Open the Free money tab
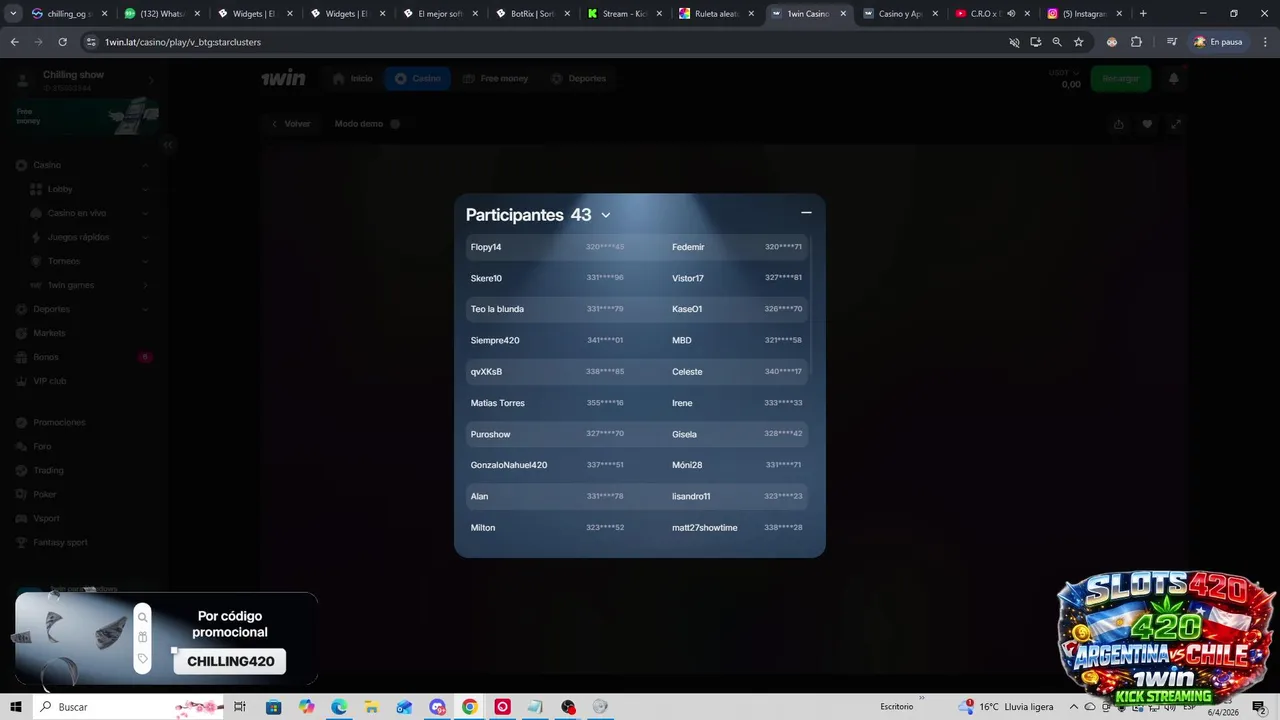Screen dimensions: 1280x720 point(496,78)
